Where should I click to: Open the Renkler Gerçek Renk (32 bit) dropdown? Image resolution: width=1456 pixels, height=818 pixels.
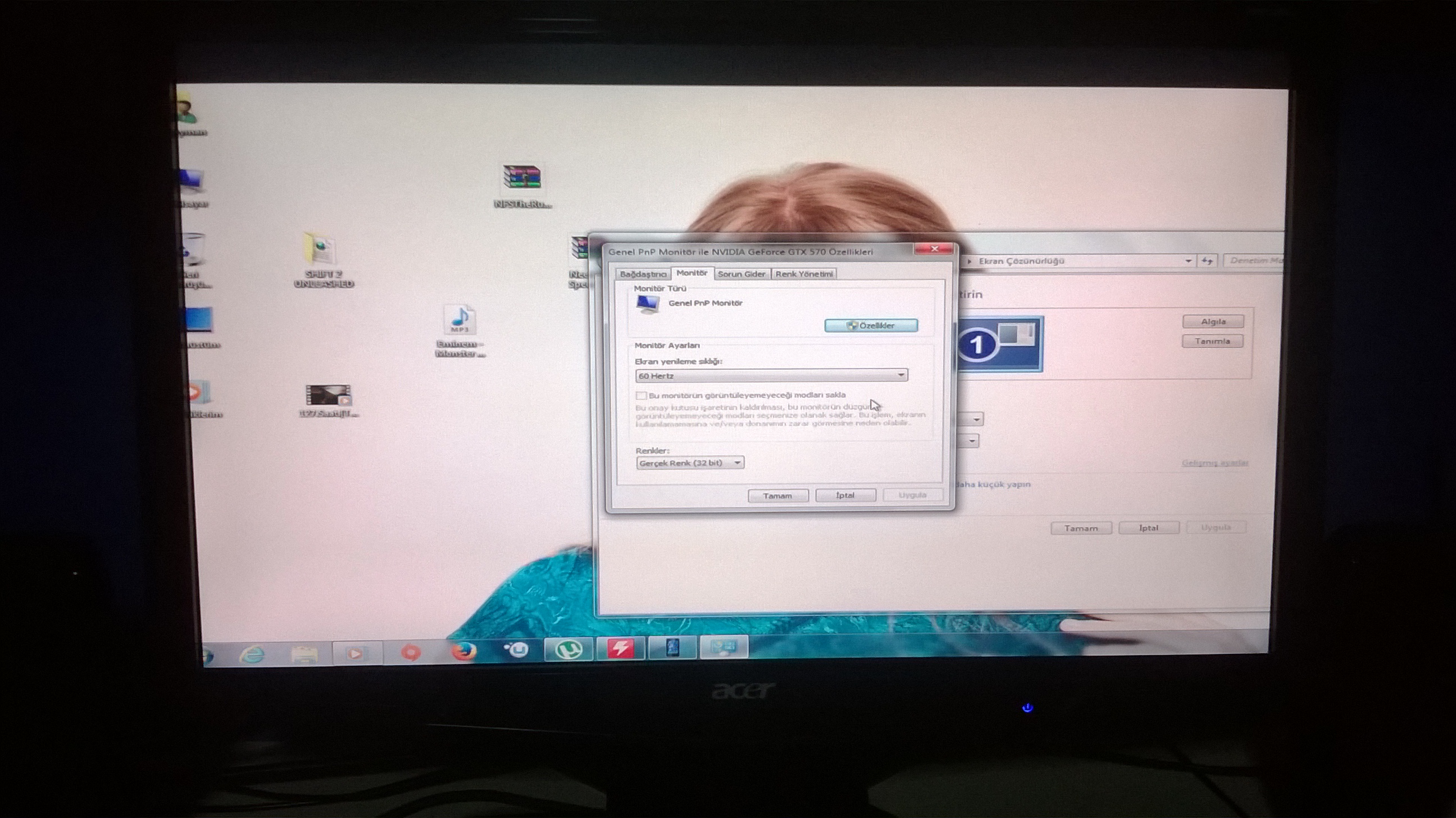[690, 463]
